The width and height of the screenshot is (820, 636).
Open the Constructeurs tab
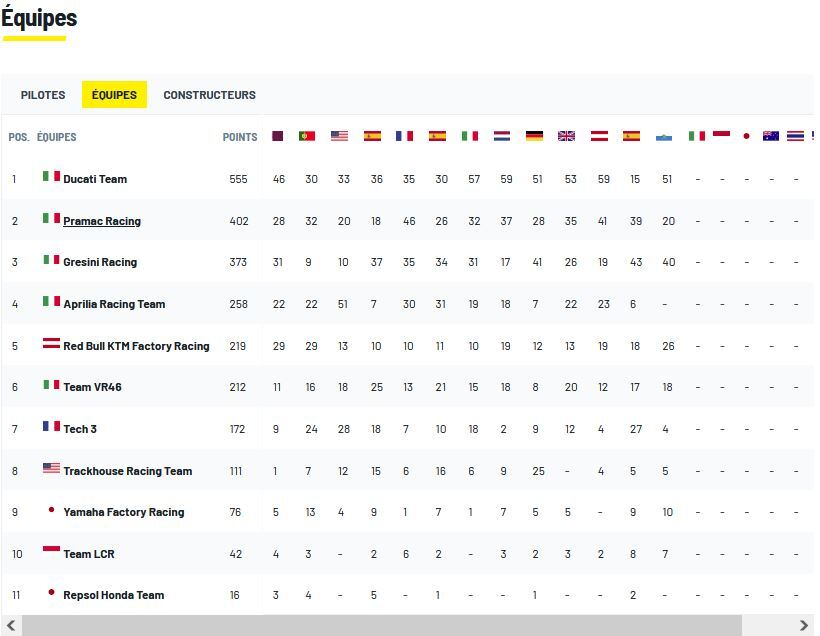click(209, 95)
